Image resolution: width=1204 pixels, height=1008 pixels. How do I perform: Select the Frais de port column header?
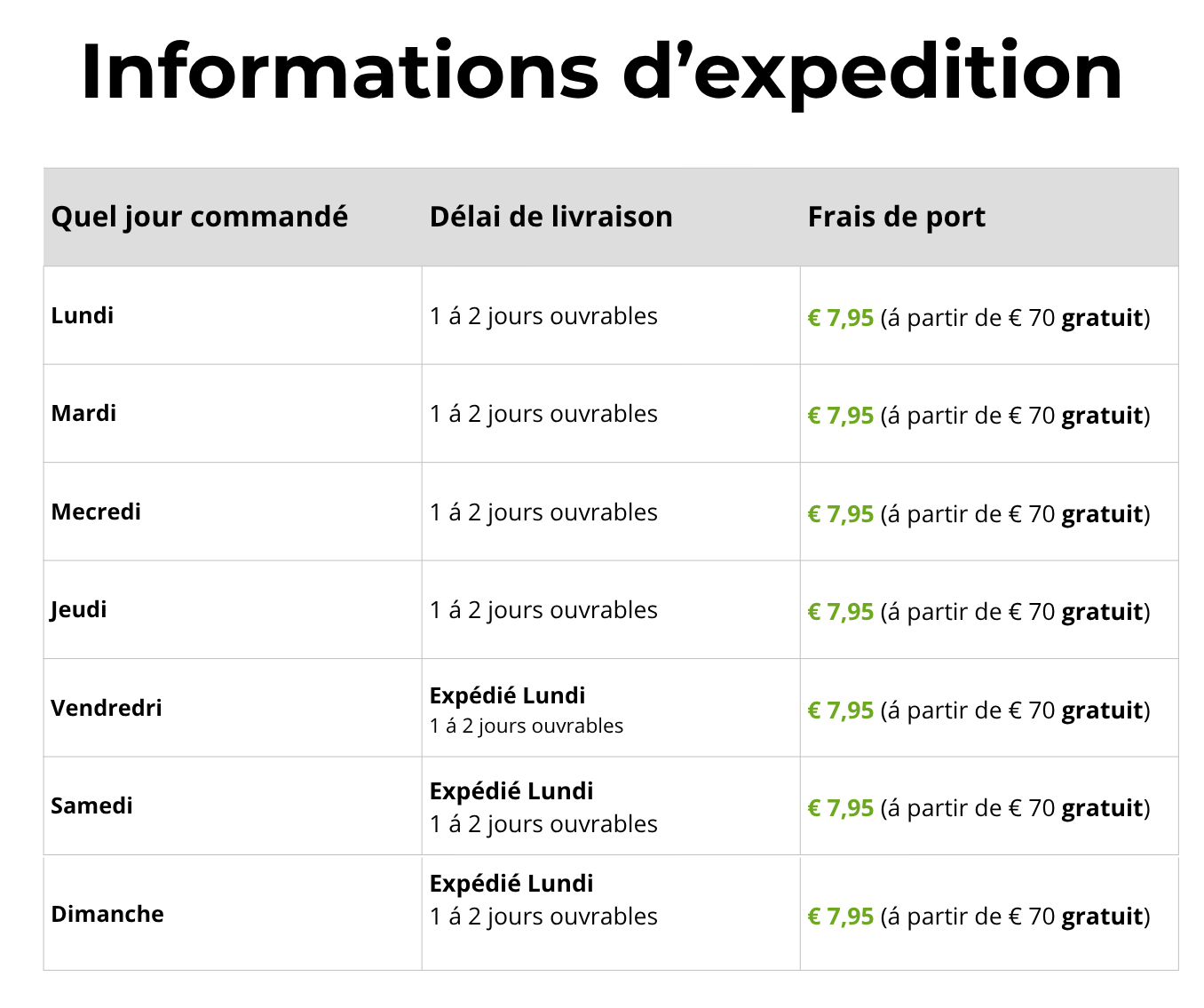point(897,218)
